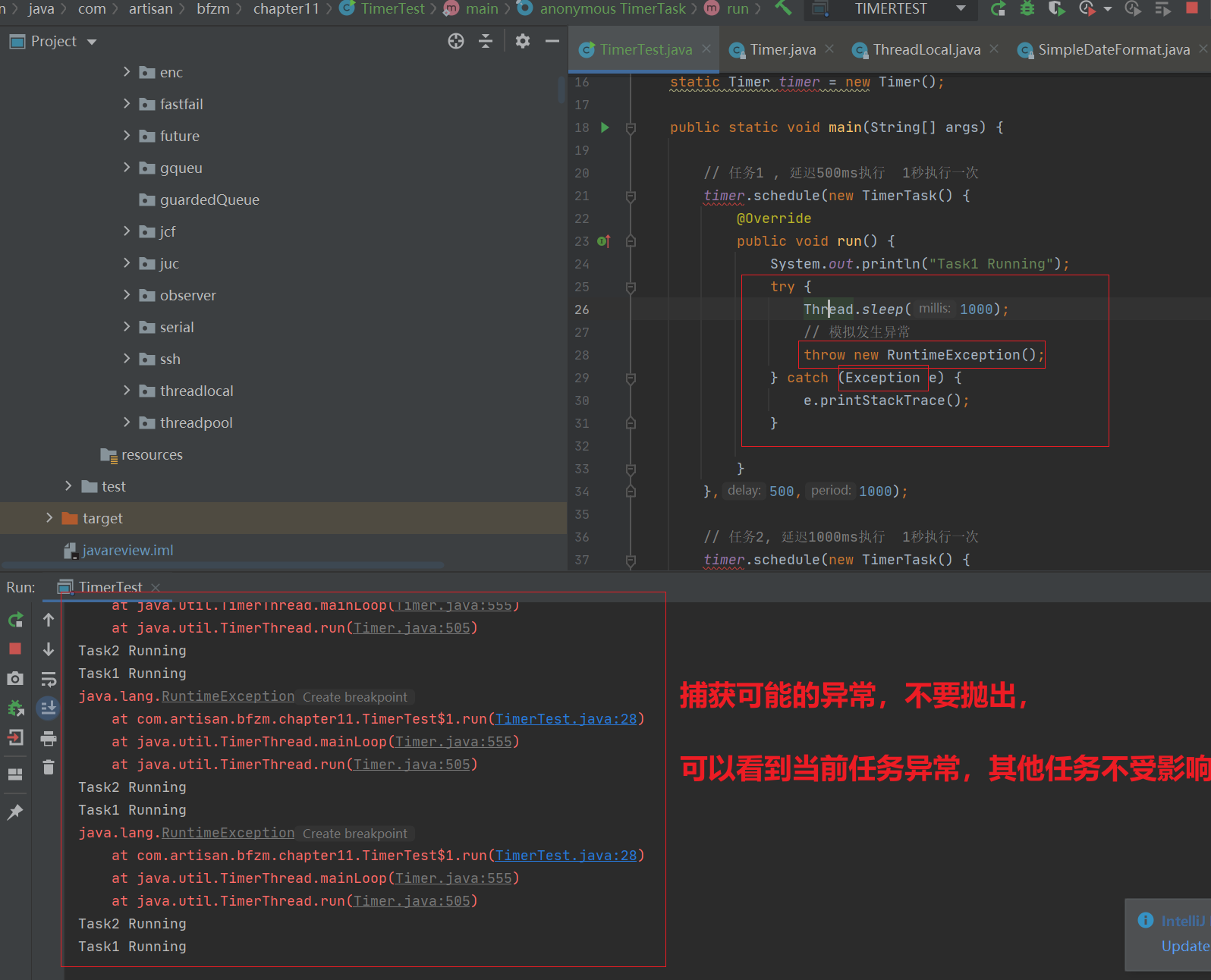This screenshot has height=980, width=1211.
Task: Expand the fastfail folder
Action: pos(127,103)
